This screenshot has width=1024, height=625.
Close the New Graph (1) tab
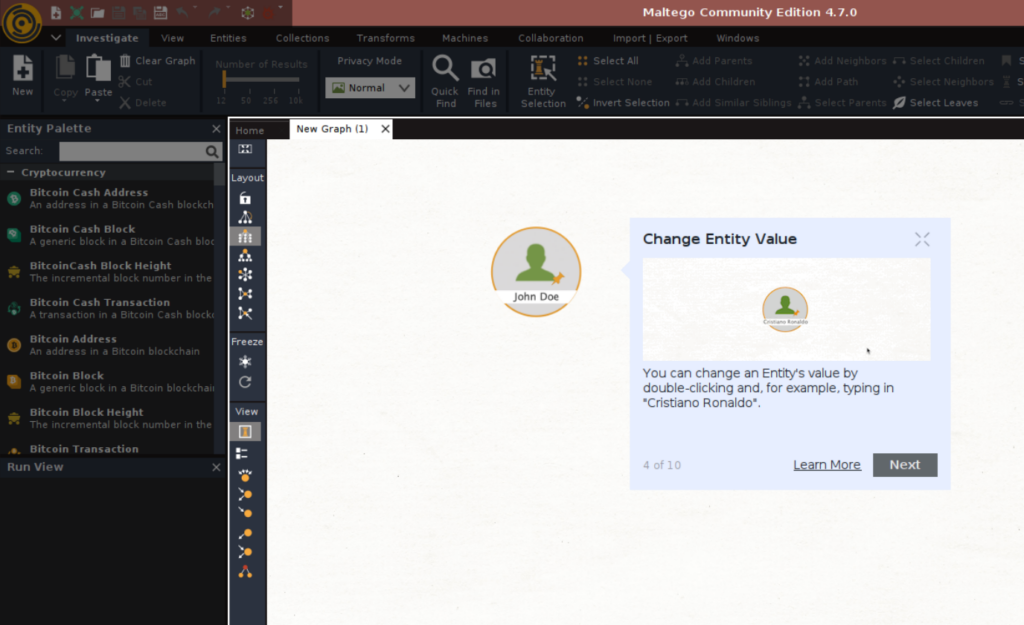[x=385, y=129]
